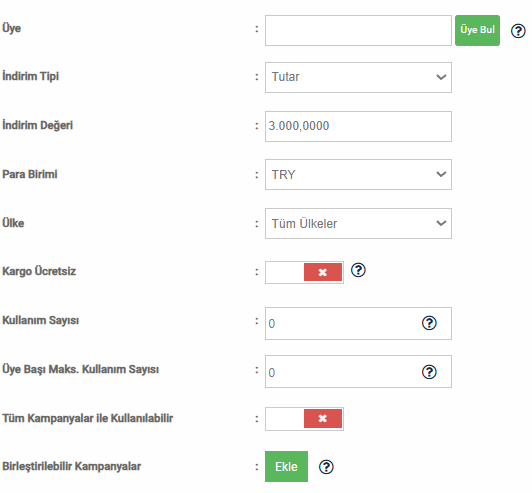Click into the Kullanım Sayısı input field
Screen dimensions: 532x493
pos(358,323)
